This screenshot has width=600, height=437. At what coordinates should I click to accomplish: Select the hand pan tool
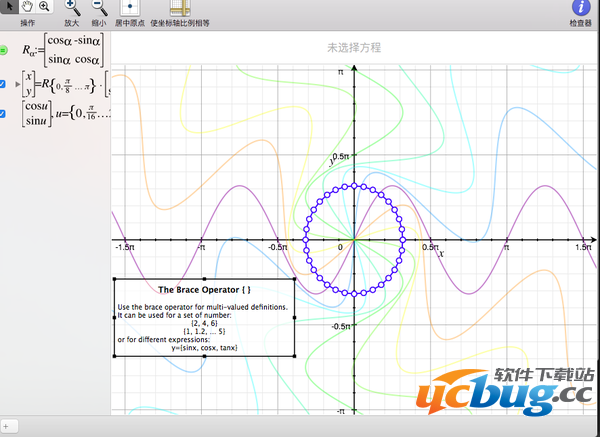(x=27, y=6)
